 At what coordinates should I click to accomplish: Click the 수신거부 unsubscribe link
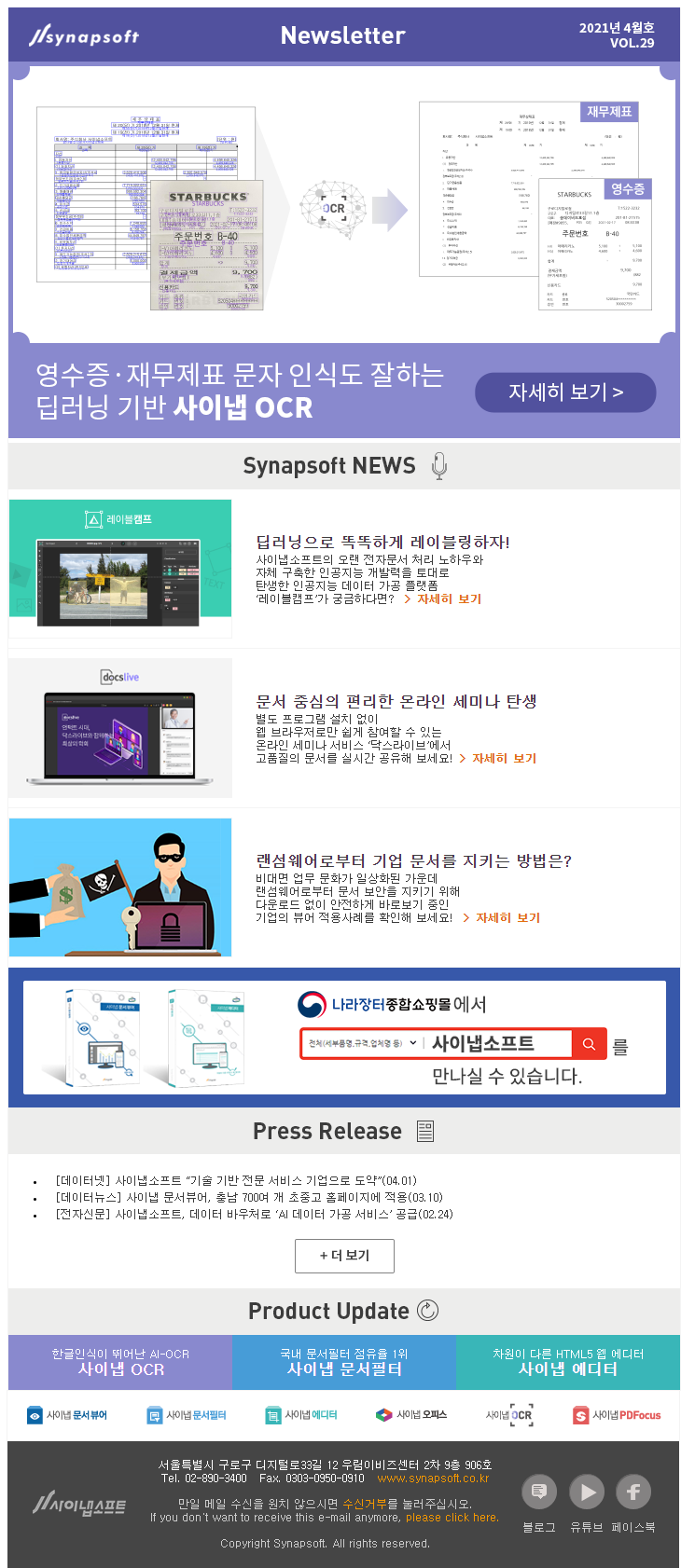tap(365, 1504)
